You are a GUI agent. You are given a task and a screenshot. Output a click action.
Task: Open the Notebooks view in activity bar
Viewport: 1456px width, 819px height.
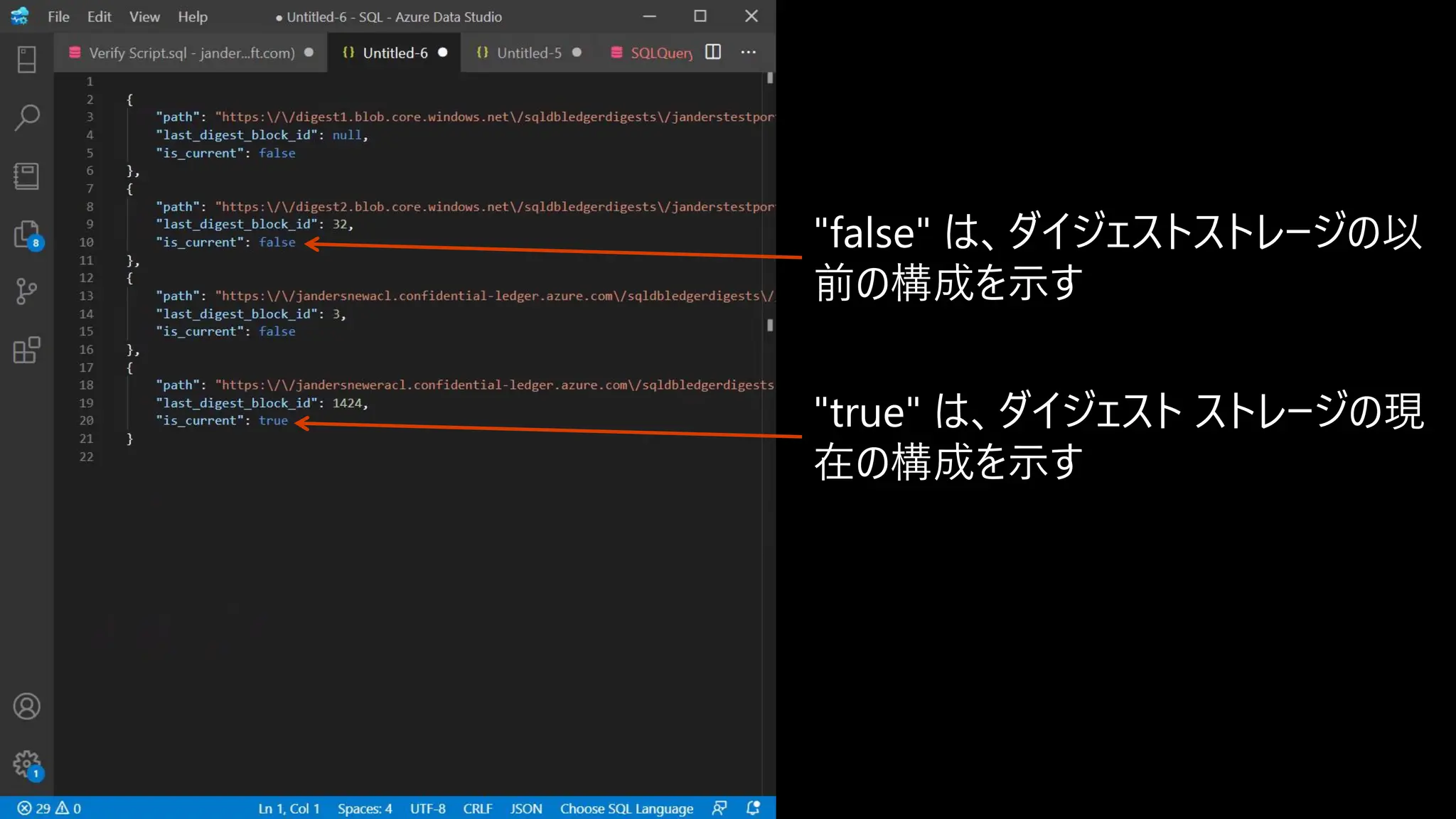pyautogui.click(x=26, y=176)
